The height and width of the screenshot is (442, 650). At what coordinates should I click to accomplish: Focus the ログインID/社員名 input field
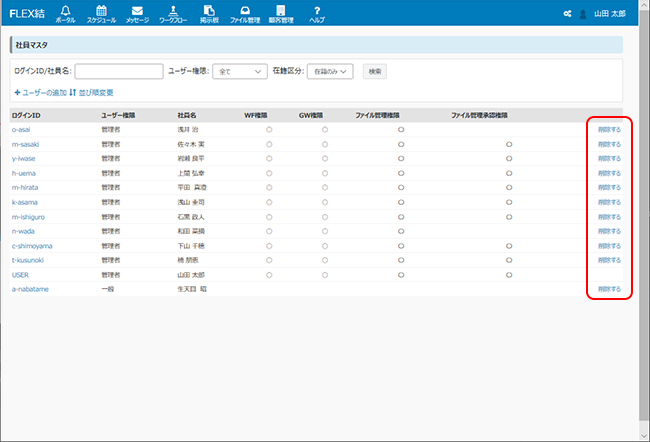point(119,71)
